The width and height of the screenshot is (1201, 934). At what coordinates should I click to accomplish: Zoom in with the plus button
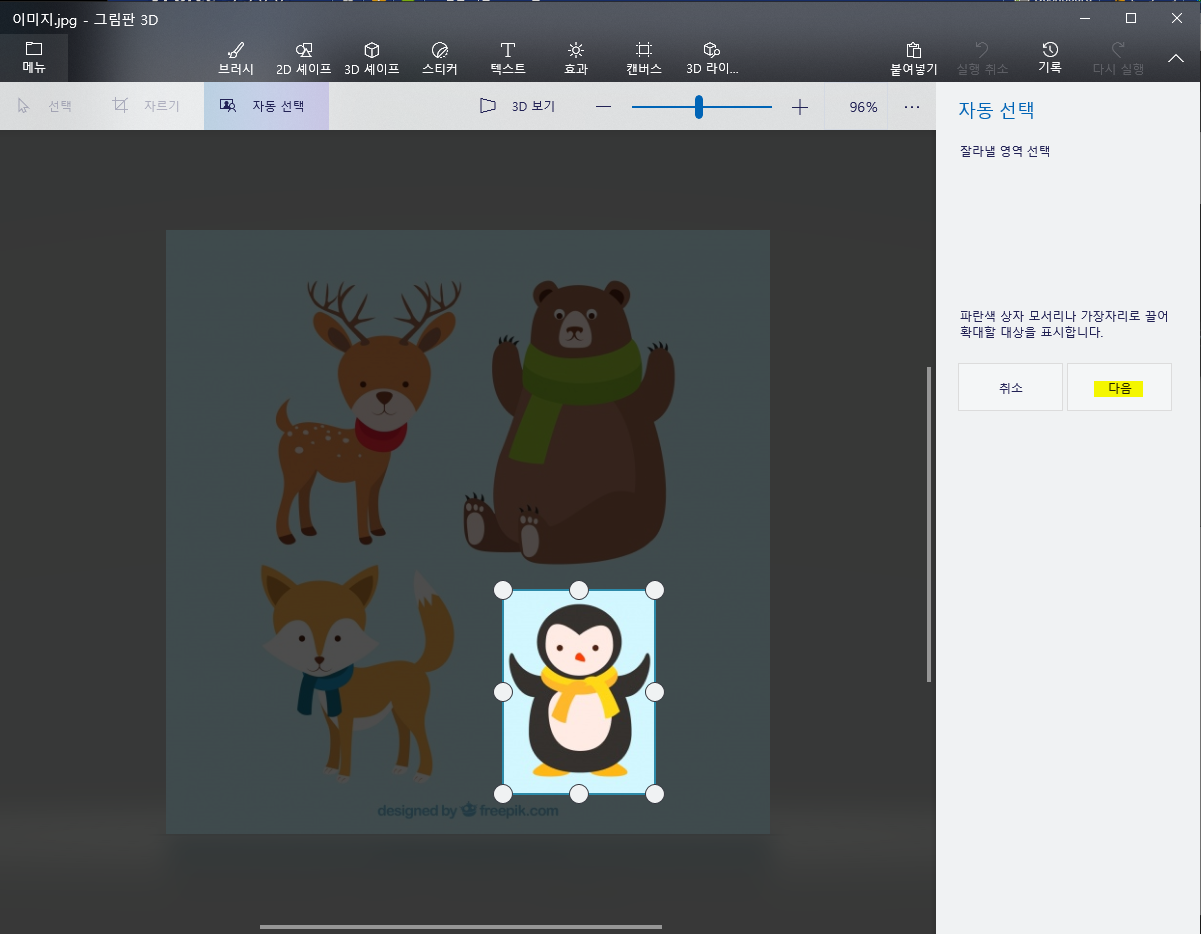click(799, 107)
